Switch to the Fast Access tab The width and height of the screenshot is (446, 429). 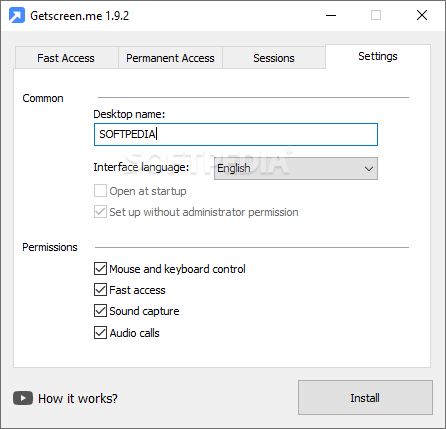pos(66,58)
